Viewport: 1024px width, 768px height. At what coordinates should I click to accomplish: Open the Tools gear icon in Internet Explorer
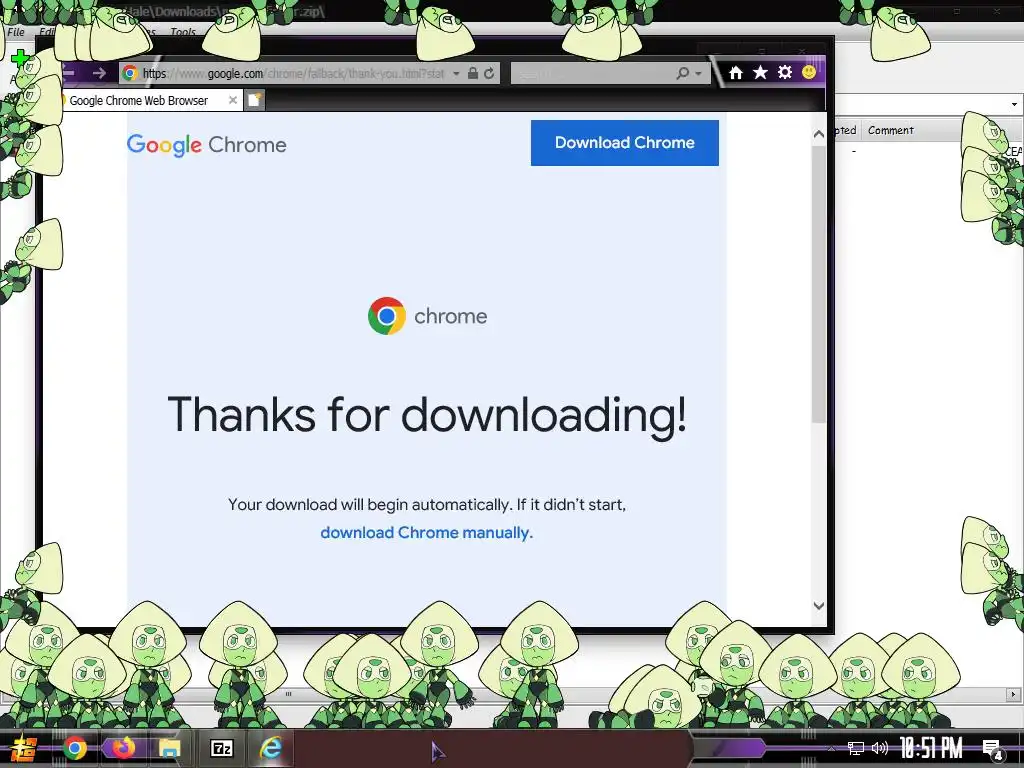coord(785,72)
